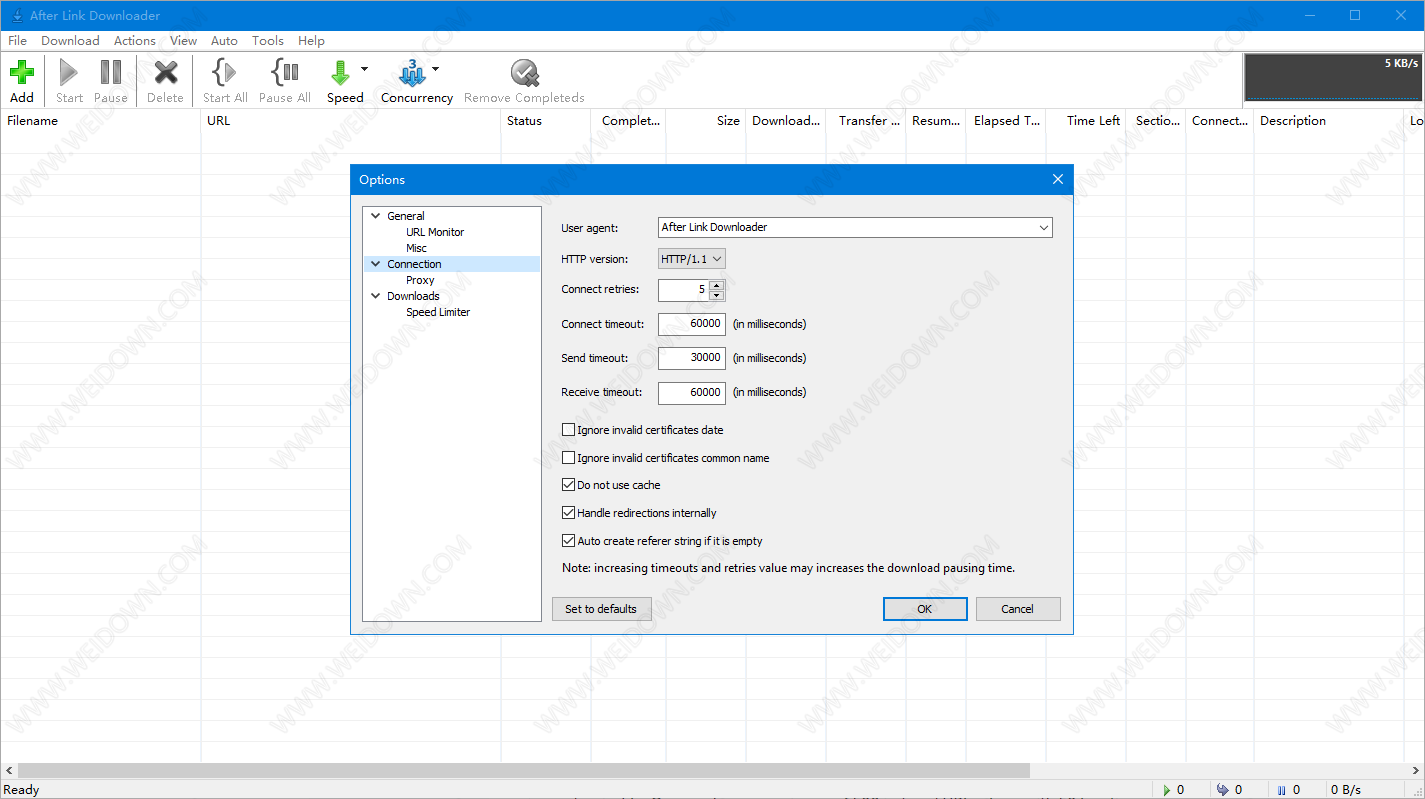Click the app icon in title bar
The height and width of the screenshot is (799, 1425).
click(x=17, y=15)
